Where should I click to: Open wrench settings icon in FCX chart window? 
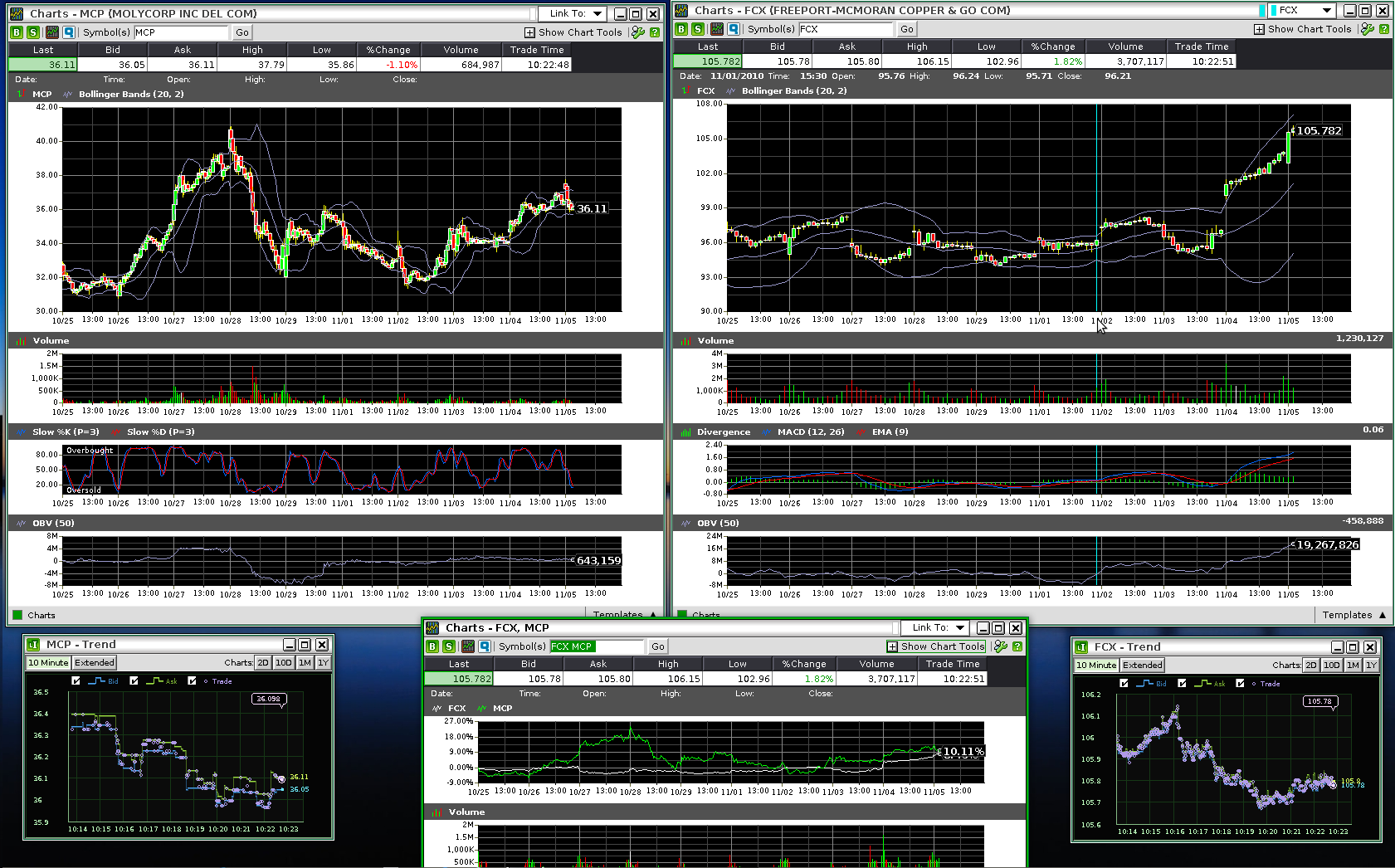[x=1368, y=29]
